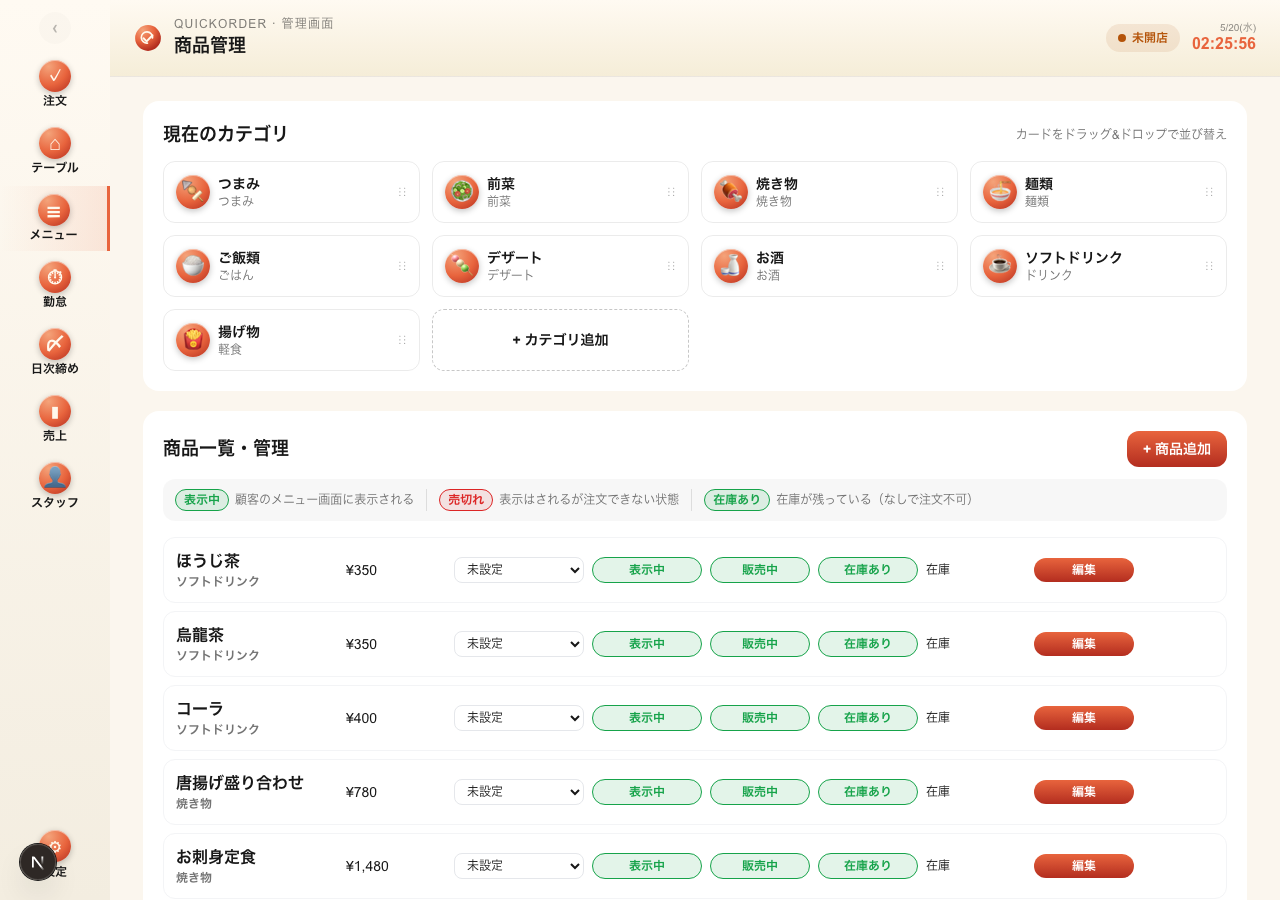The width and height of the screenshot is (1280, 900).
Task: Click + 商品追加 button
Action: click(x=1177, y=449)
